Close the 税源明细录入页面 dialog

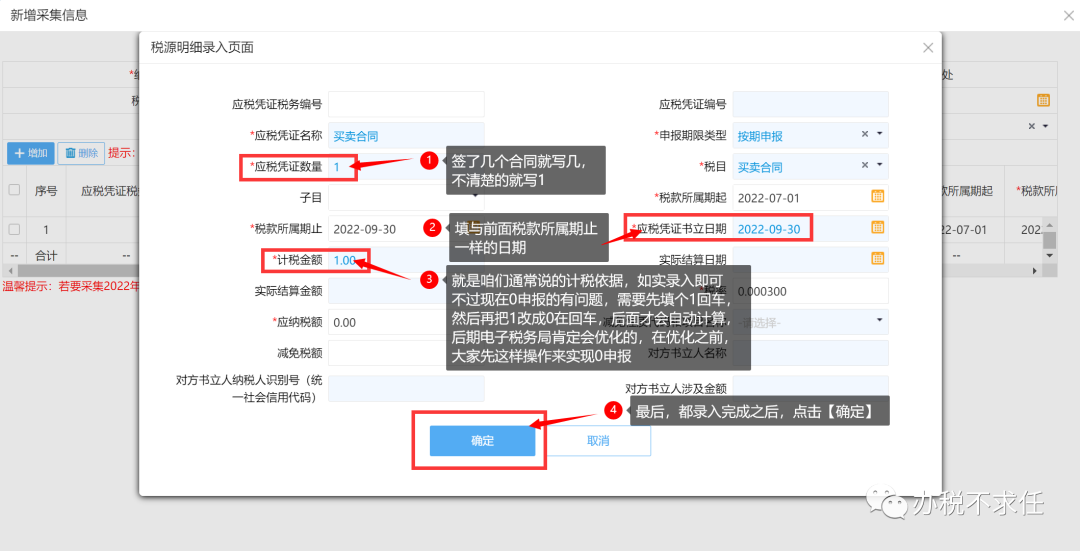pos(928,48)
